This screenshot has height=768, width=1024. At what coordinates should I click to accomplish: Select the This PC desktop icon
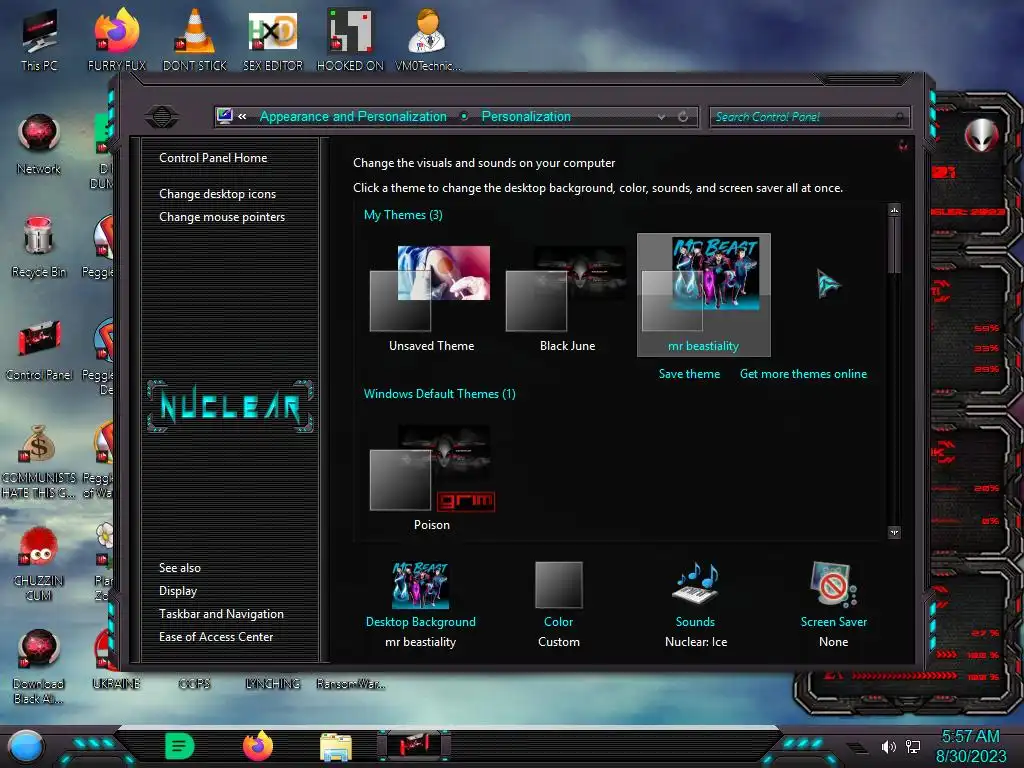(39, 39)
